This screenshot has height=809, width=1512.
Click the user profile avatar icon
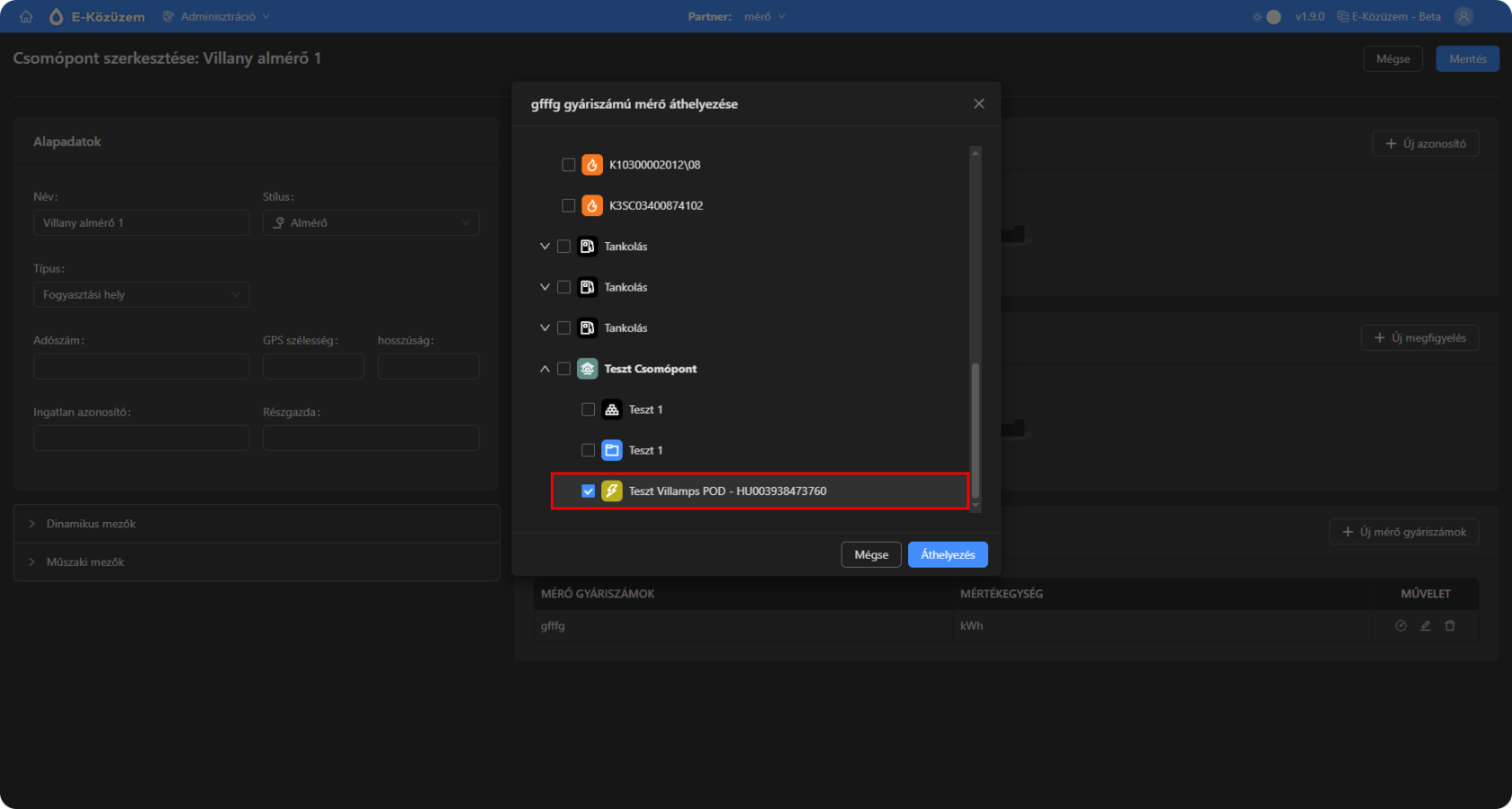1464,16
